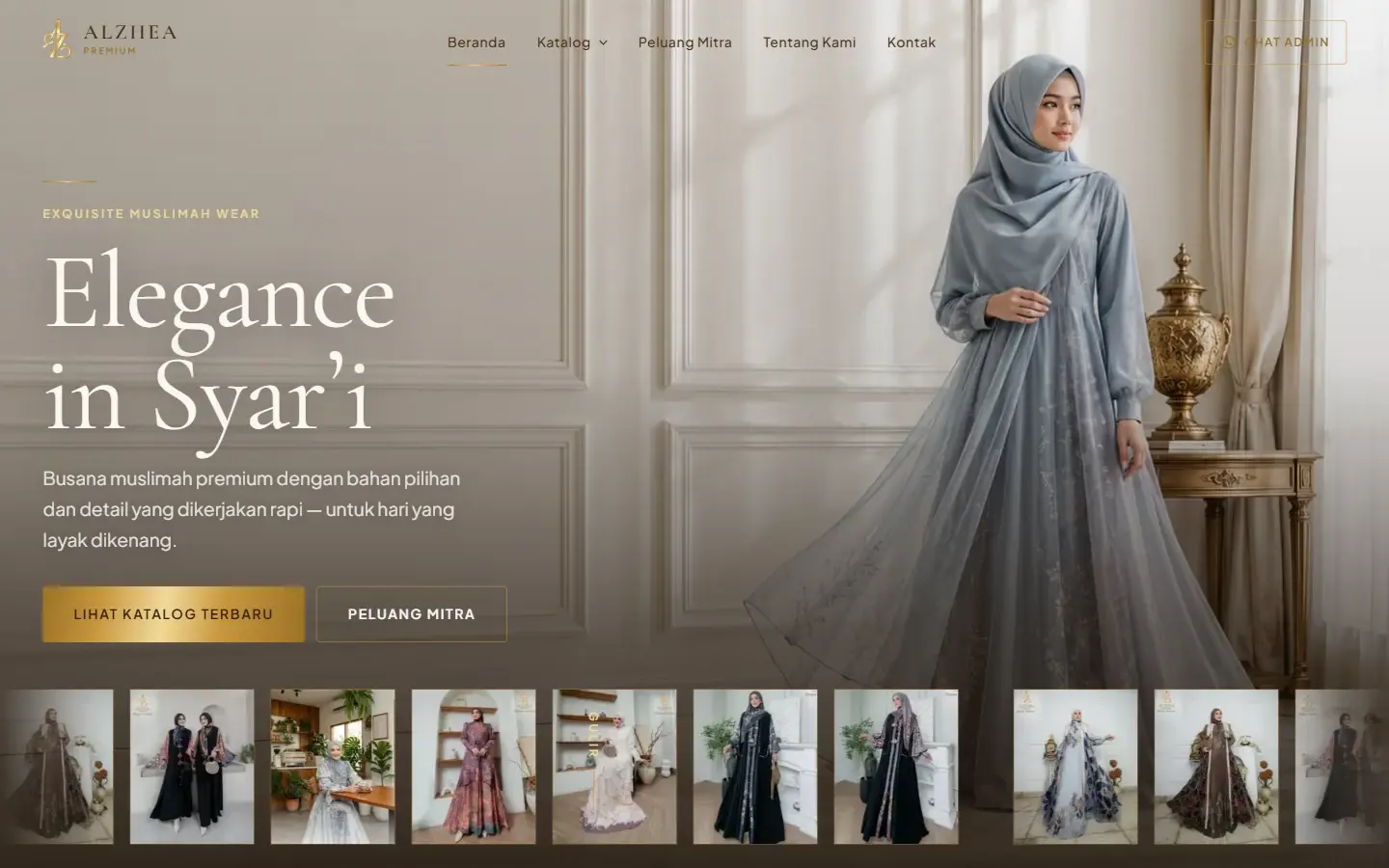Expand the Katalog dropdown chevron
The width and height of the screenshot is (1389, 868).
point(603,42)
